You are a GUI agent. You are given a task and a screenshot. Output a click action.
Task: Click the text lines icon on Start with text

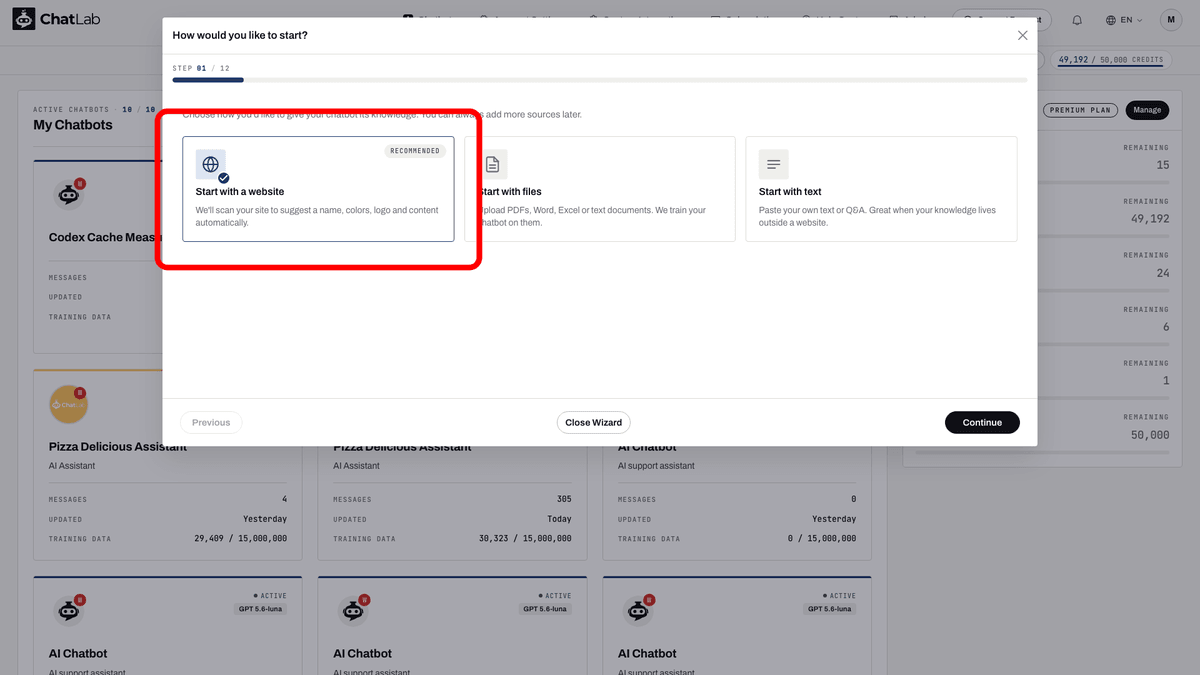coord(773,164)
